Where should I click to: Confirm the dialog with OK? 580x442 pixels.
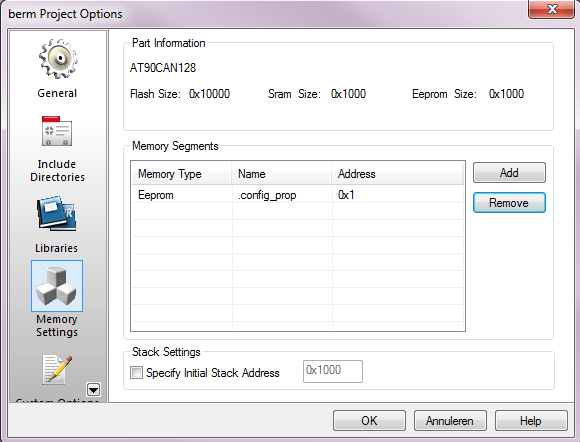[x=369, y=421]
